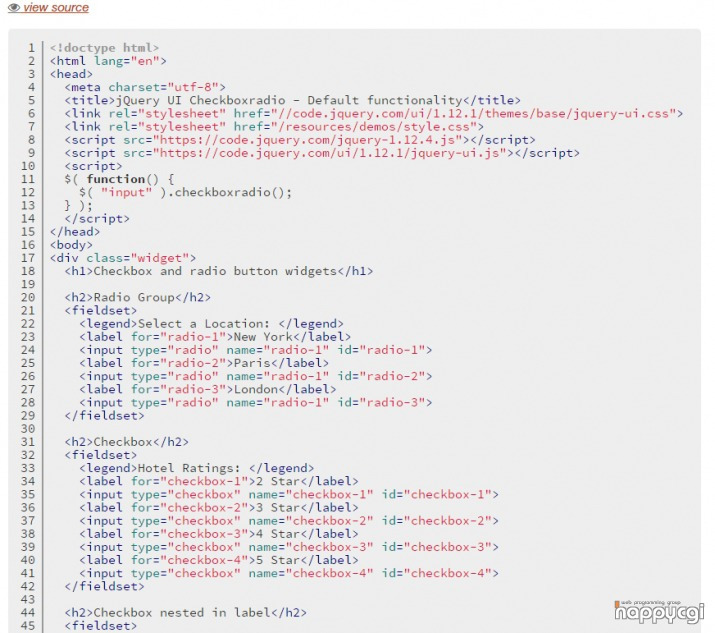Click the eye icon beside view source
This screenshot has height=633, width=715.
14,7
